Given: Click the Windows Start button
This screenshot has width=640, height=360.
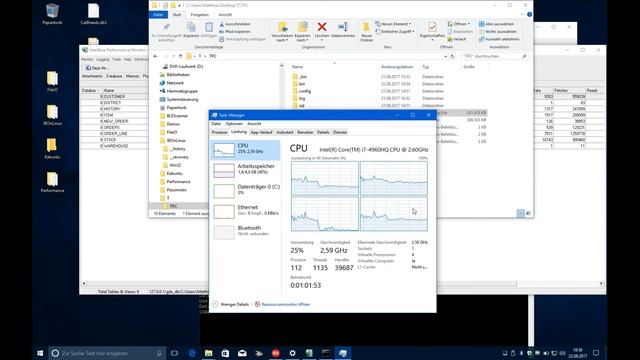Looking at the screenshot, I should click(40, 353).
